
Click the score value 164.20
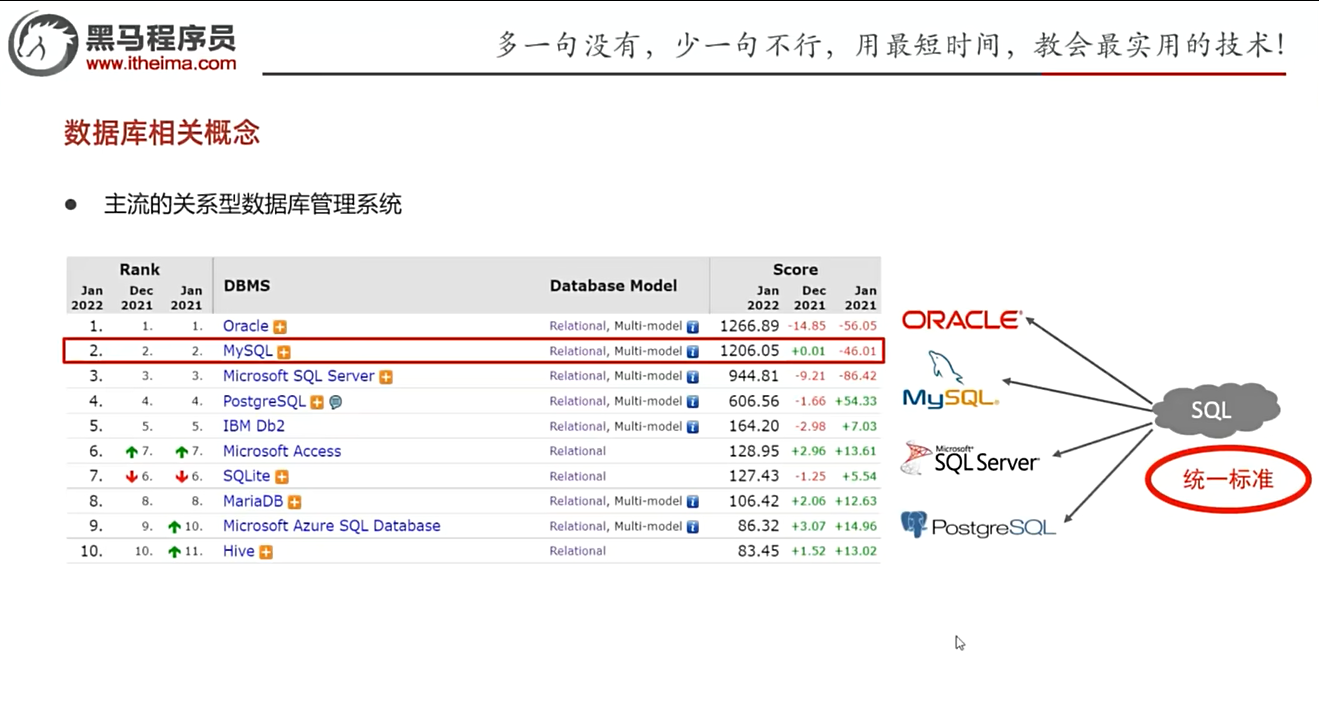coord(755,426)
